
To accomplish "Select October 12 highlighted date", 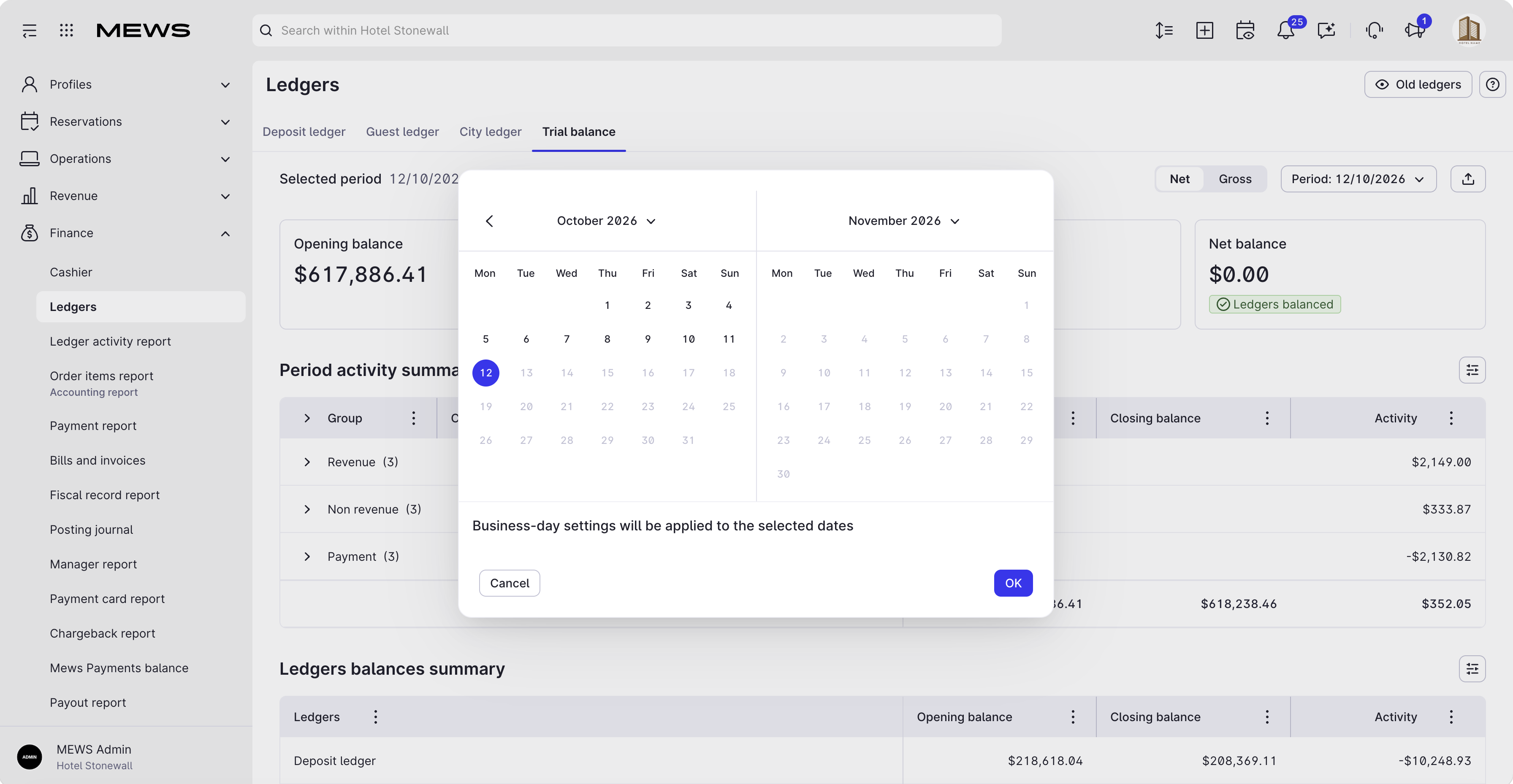I will coord(486,373).
